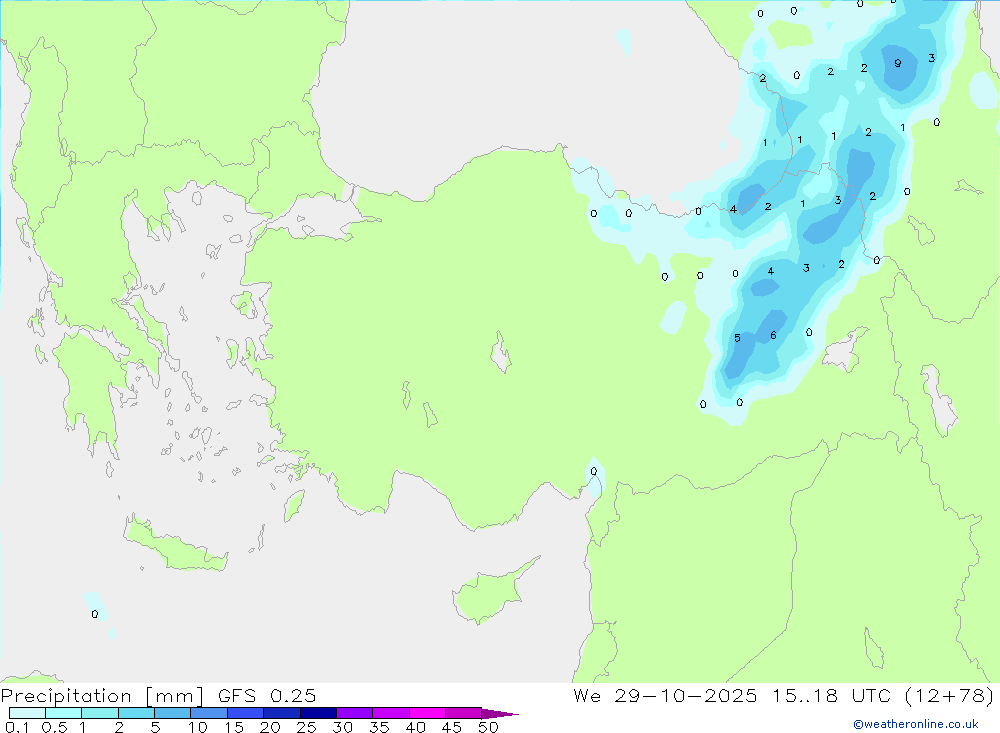Click the purple arrow above 50 mm
Viewport: 1000px width, 733px height.
[x=500, y=713]
